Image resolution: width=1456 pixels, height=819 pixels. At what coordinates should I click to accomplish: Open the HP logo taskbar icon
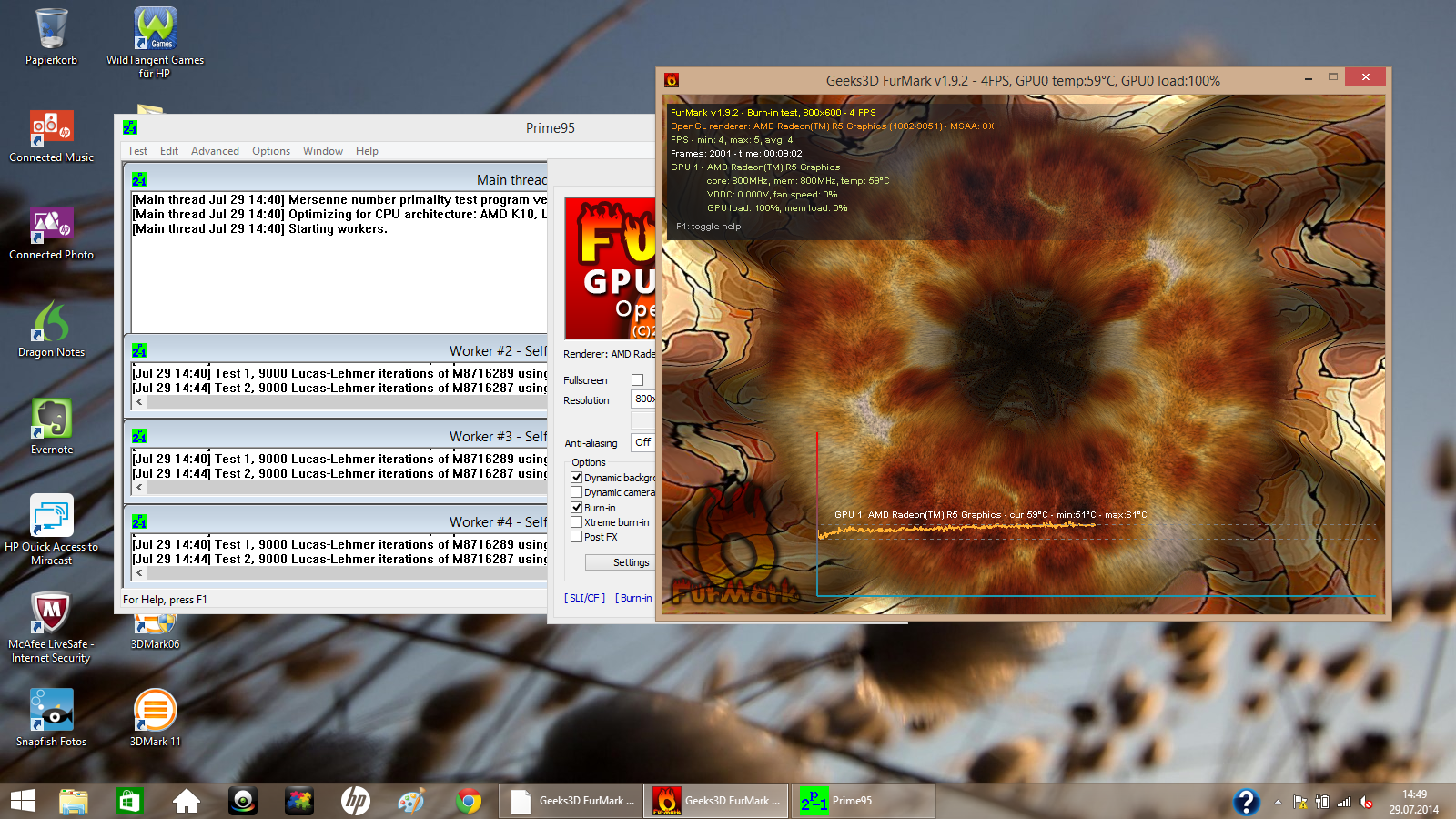coord(355,801)
